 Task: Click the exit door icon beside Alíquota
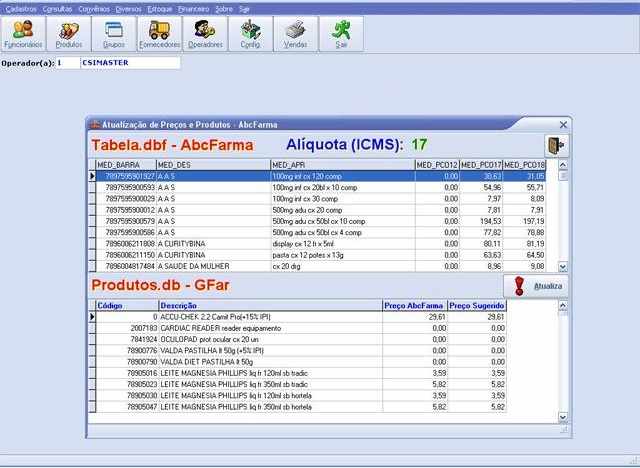[x=556, y=146]
